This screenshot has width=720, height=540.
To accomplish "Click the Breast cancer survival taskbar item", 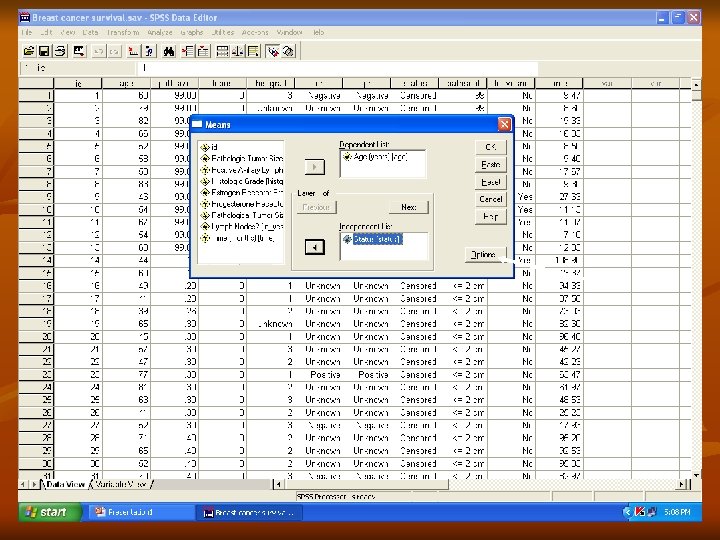I will pos(249,512).
